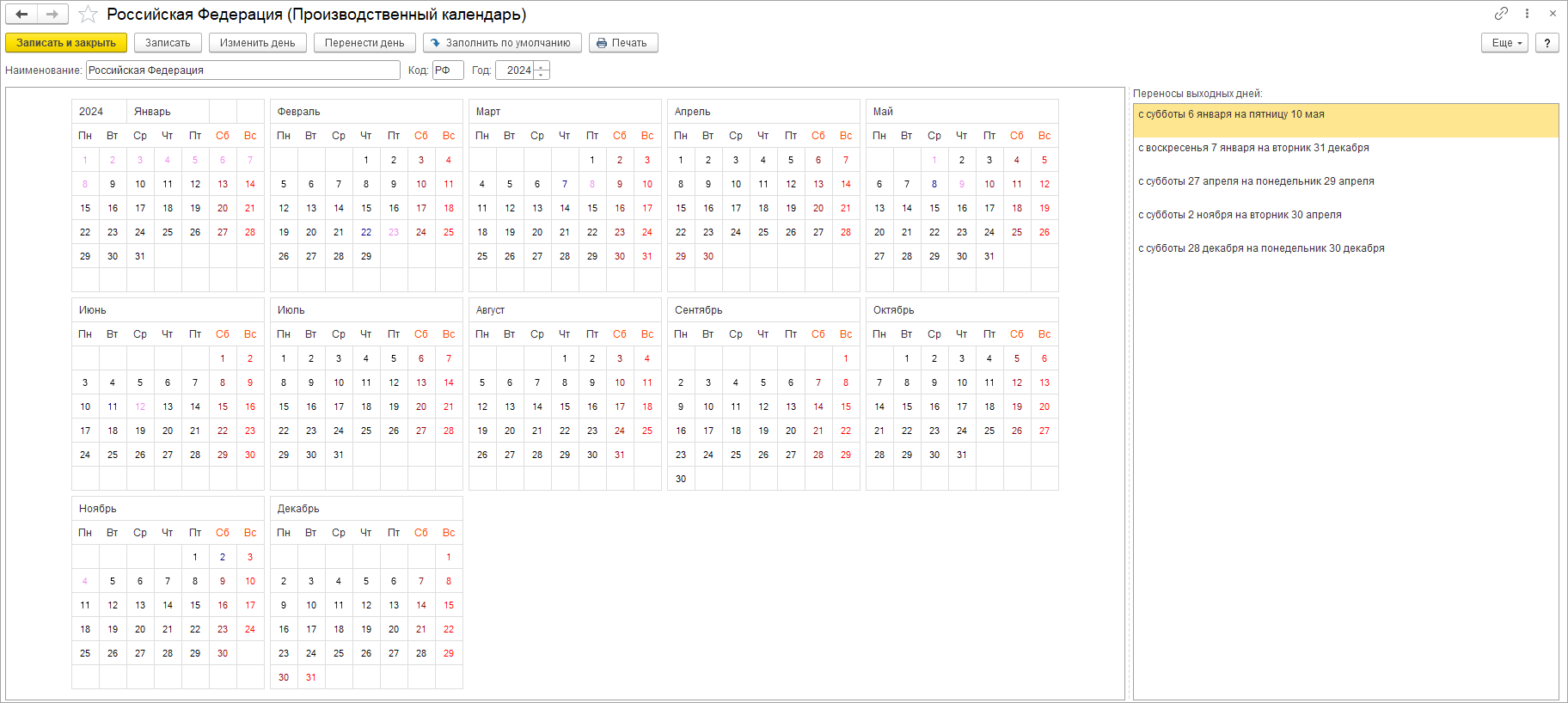The width and height of the screenshot is (1568, 703).
Task: Select November 4 in the calendar
Action: coord(85,581)
